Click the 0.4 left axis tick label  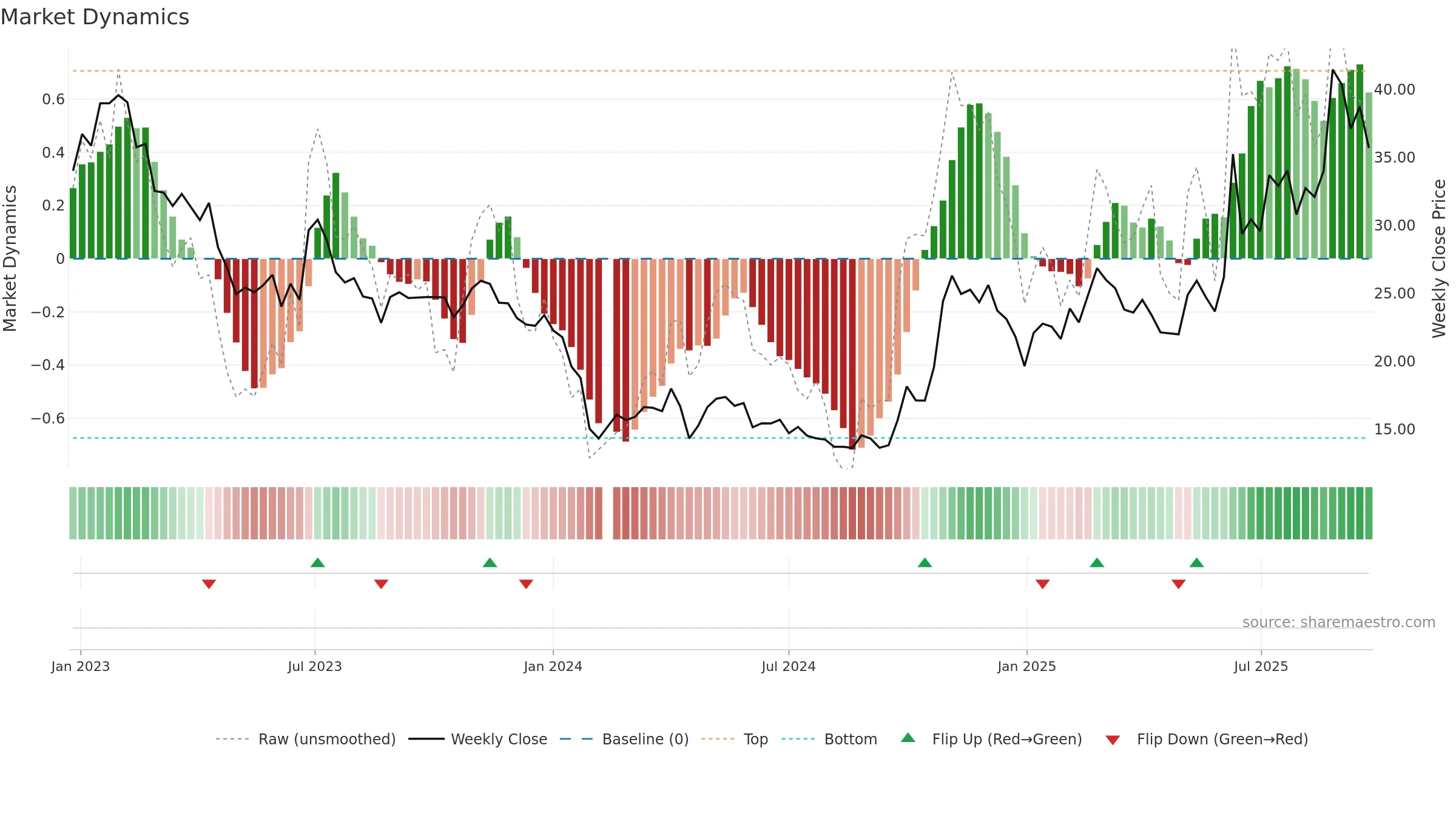53,152
